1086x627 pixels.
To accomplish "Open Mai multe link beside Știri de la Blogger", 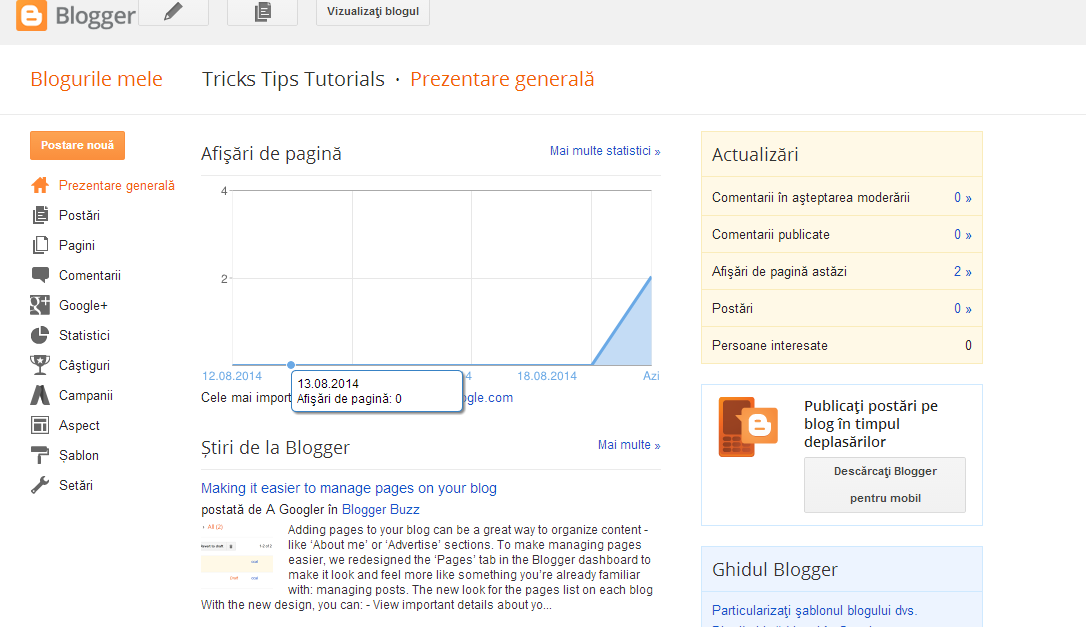I will click(629, 445).
